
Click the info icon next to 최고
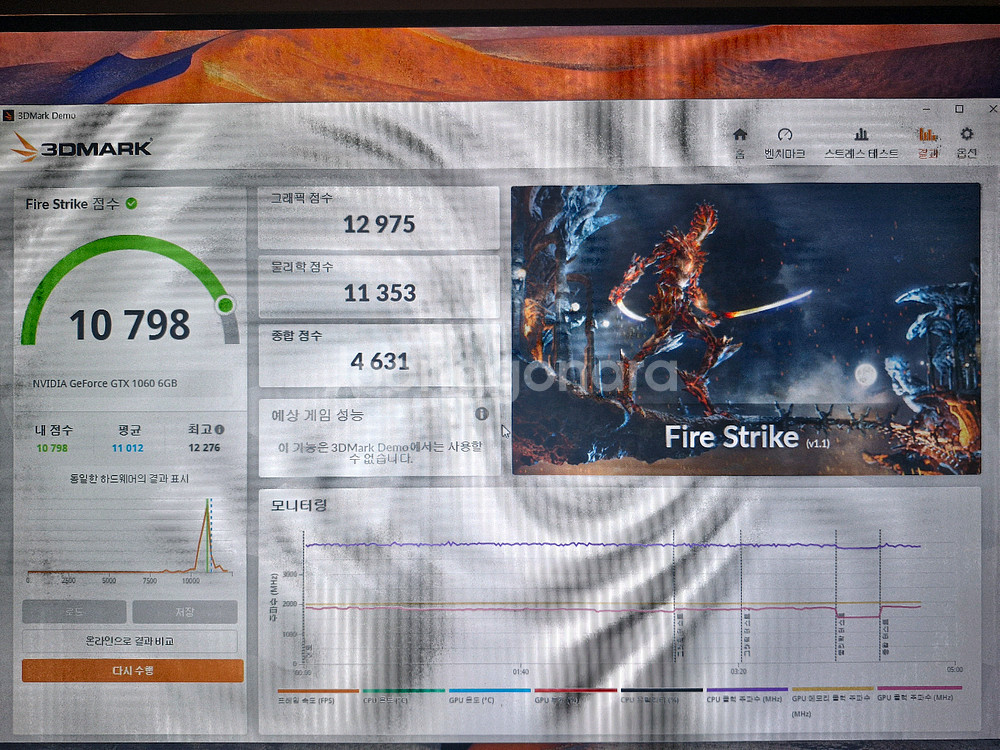pyautogui.click(x=219, y=429)
